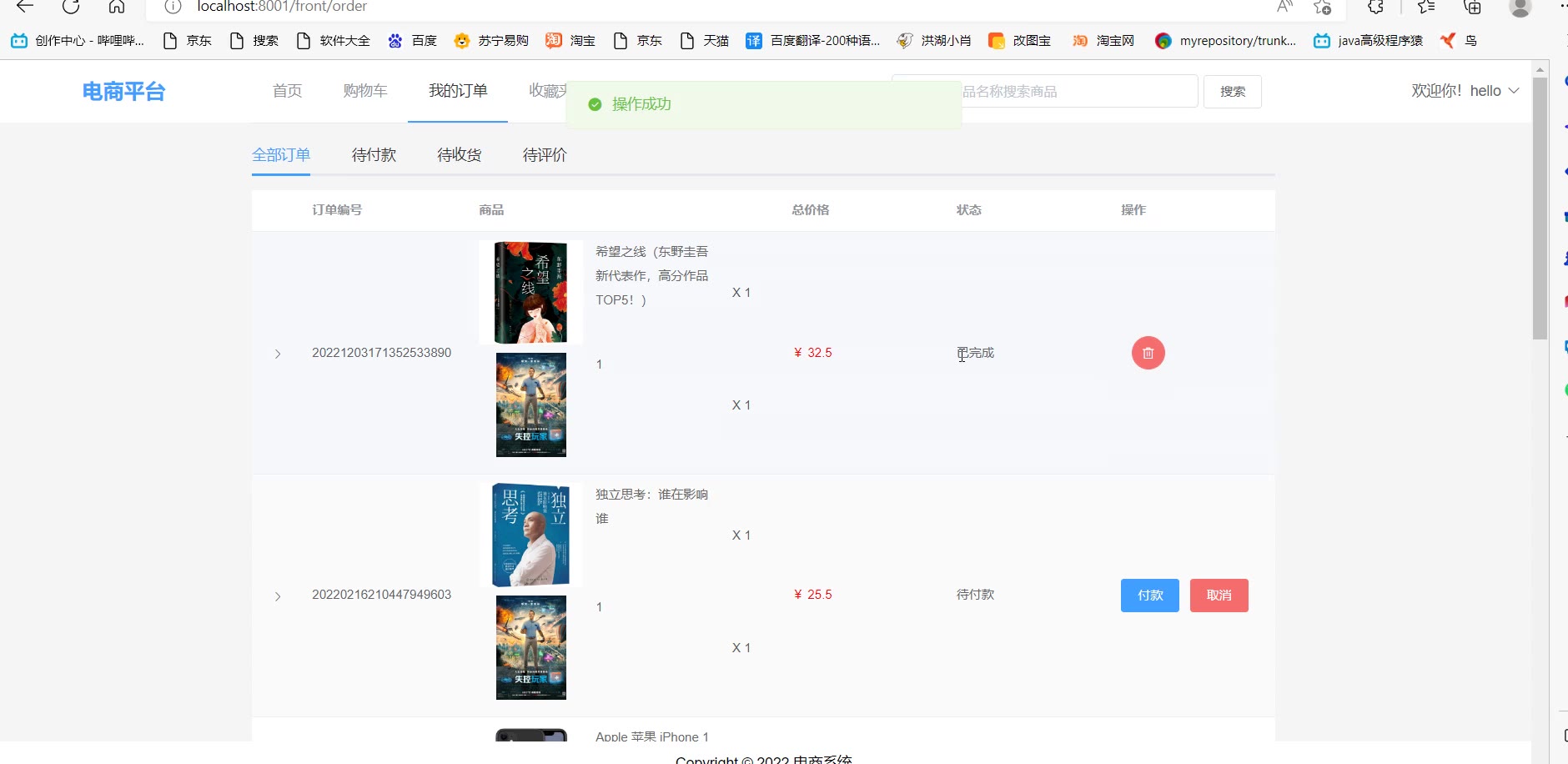1568x764 pixels.
Task: Click the 总价格 column header
Action: (811, 210)
